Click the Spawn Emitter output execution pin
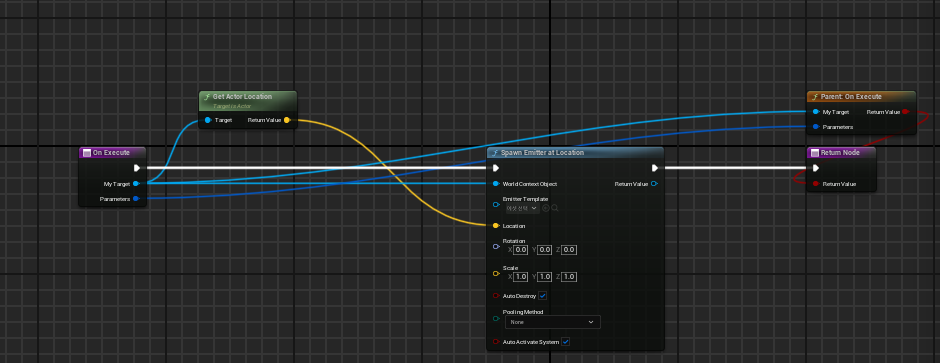 click(x=655, y=168)
